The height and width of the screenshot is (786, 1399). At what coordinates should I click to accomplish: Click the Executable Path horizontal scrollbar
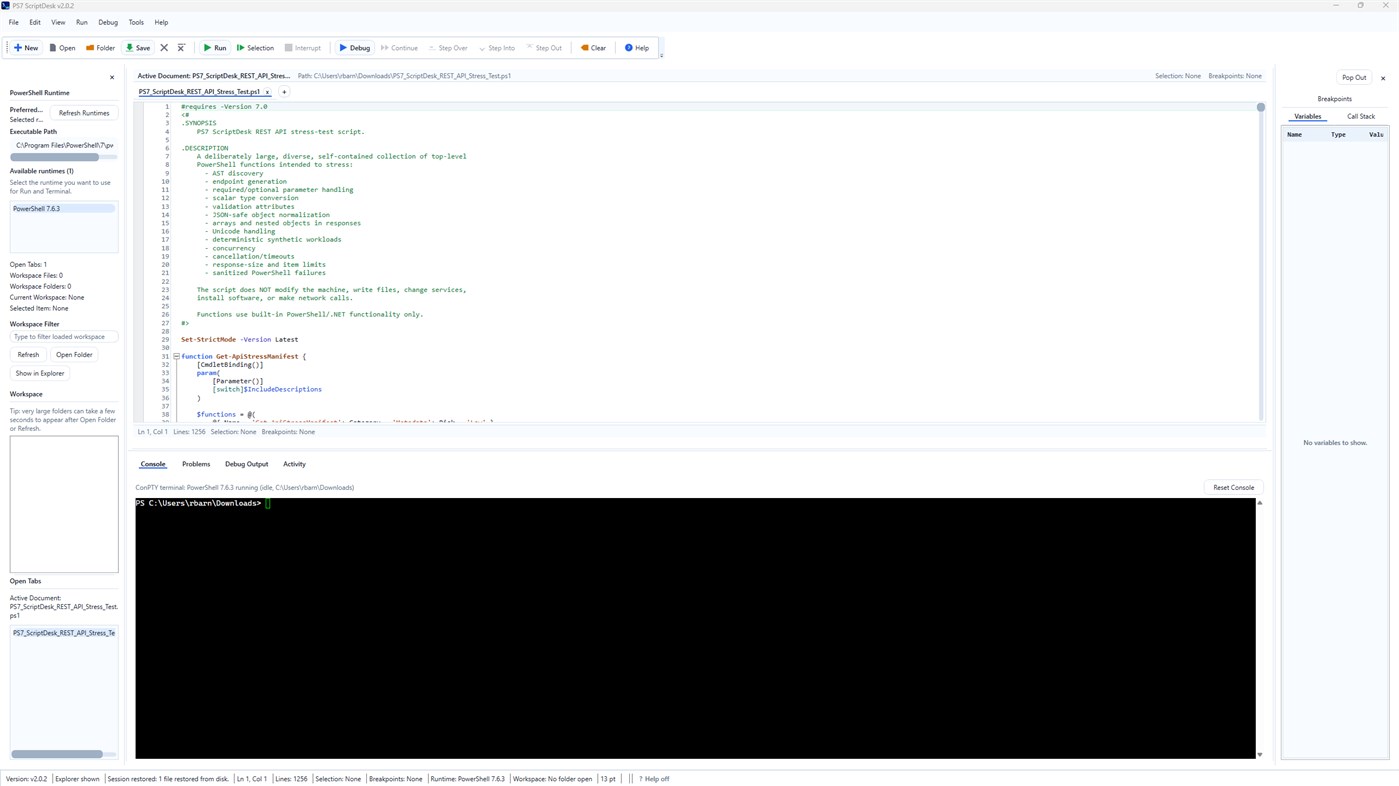click(54, 157)
